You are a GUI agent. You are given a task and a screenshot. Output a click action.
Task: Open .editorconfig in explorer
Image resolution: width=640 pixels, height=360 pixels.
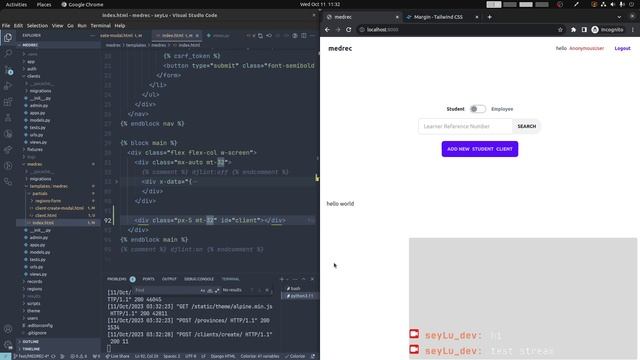tap(40, 326)
